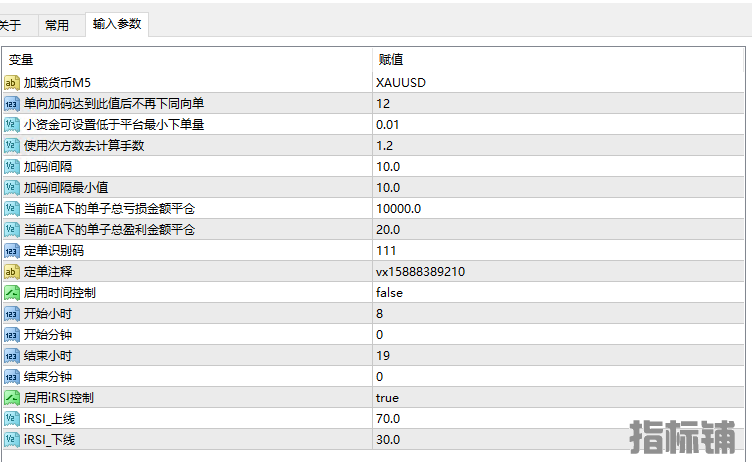Click the boolean icon next to 启用iRSI控制
The width and height of the screenshot is (752, 462).
coord(12,398)
